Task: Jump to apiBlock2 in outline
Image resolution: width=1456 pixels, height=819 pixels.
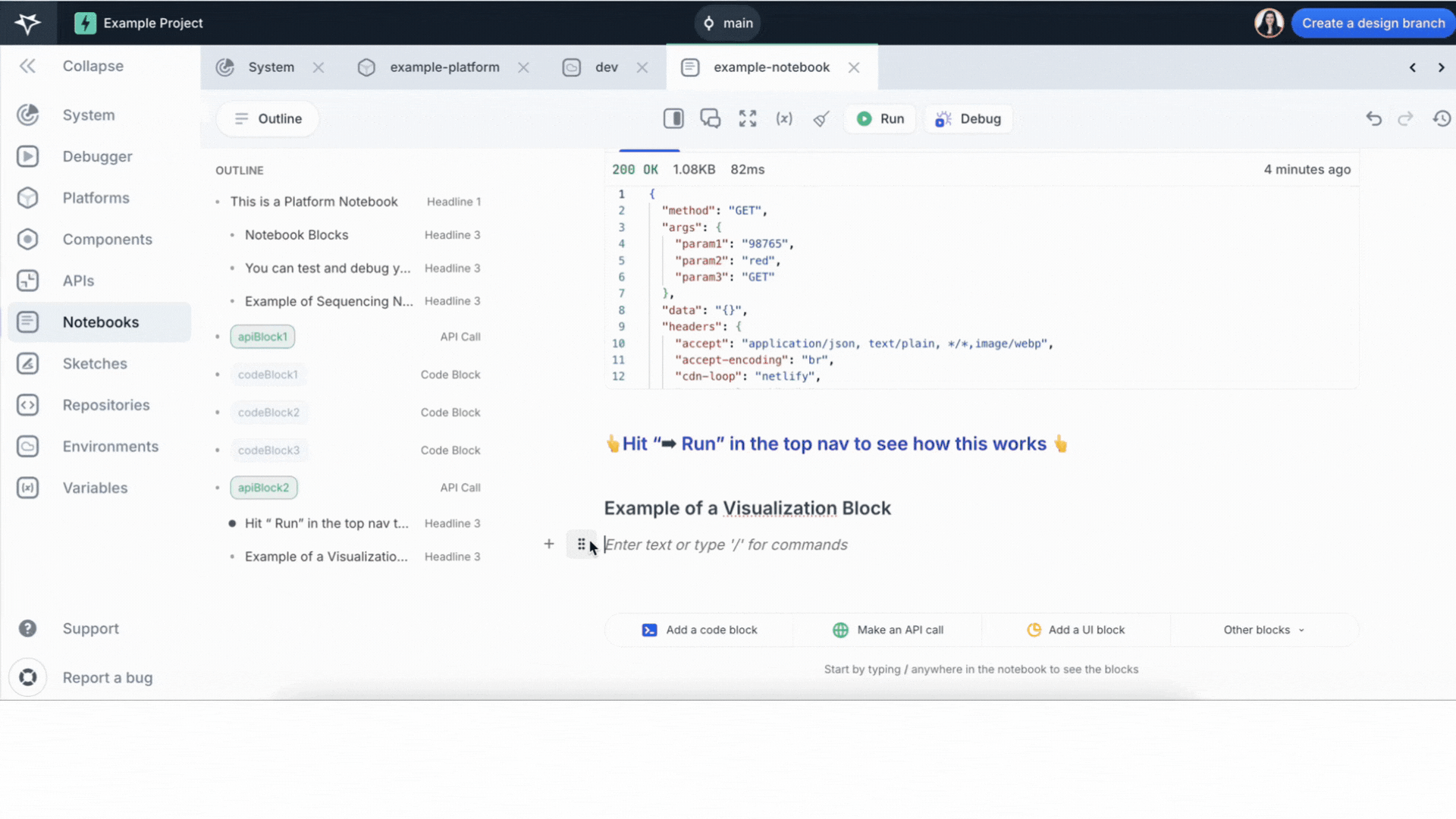Action: click(263, 488)
